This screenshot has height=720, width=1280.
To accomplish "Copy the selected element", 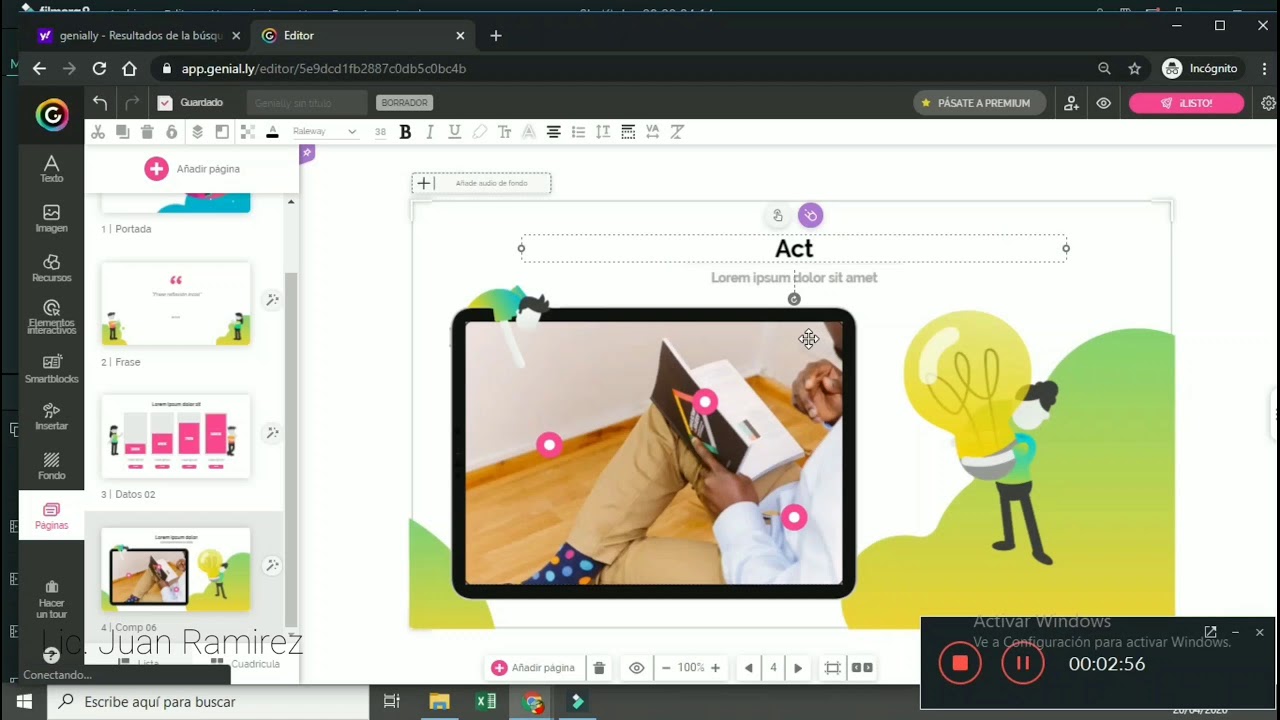I will click(x=122, y=132).
